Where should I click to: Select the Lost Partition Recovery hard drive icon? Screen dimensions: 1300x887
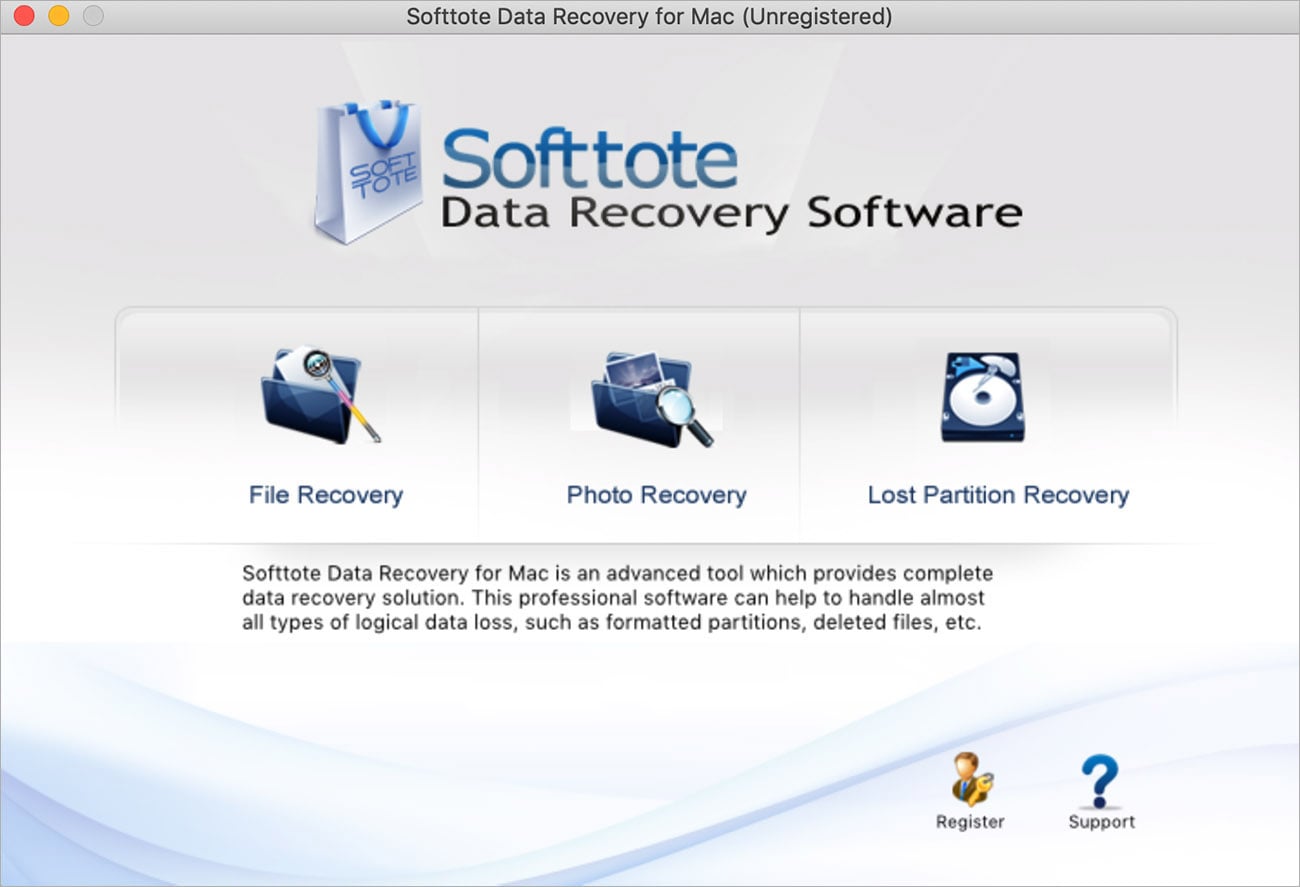click(x=982, y=397)
